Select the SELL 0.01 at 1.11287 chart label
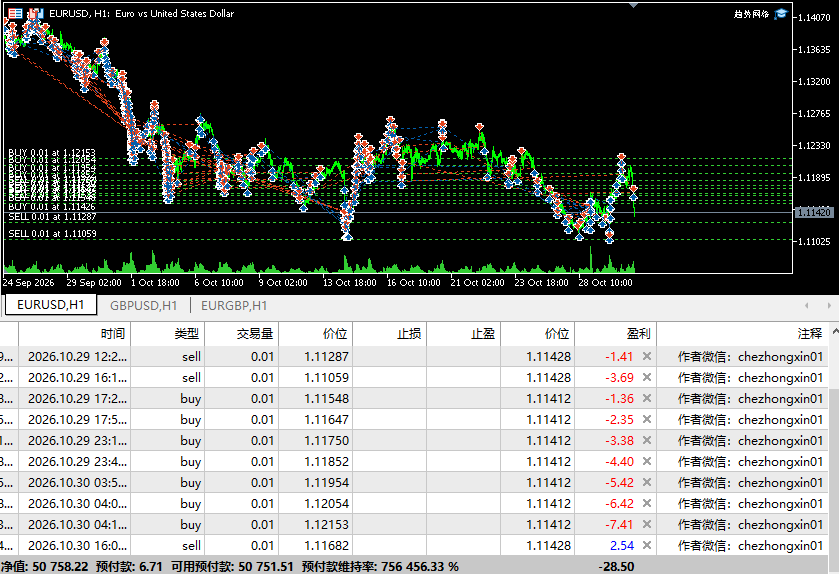This screenshot has height=574, width=839. (52, 217)
